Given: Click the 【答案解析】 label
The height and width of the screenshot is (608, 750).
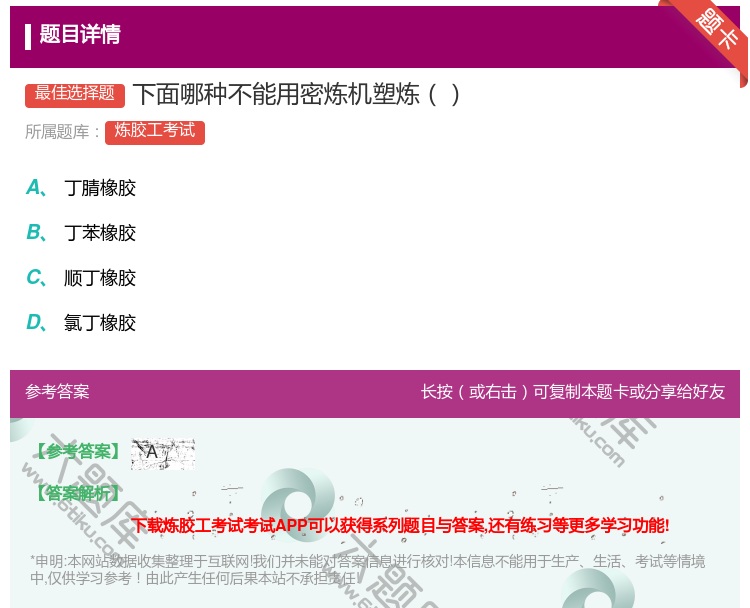Looking at the screenshot, I should [78, 493].
